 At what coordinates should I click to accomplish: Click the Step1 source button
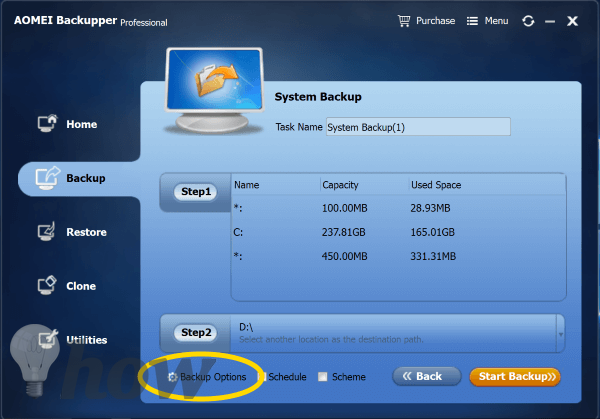(196, 192)
